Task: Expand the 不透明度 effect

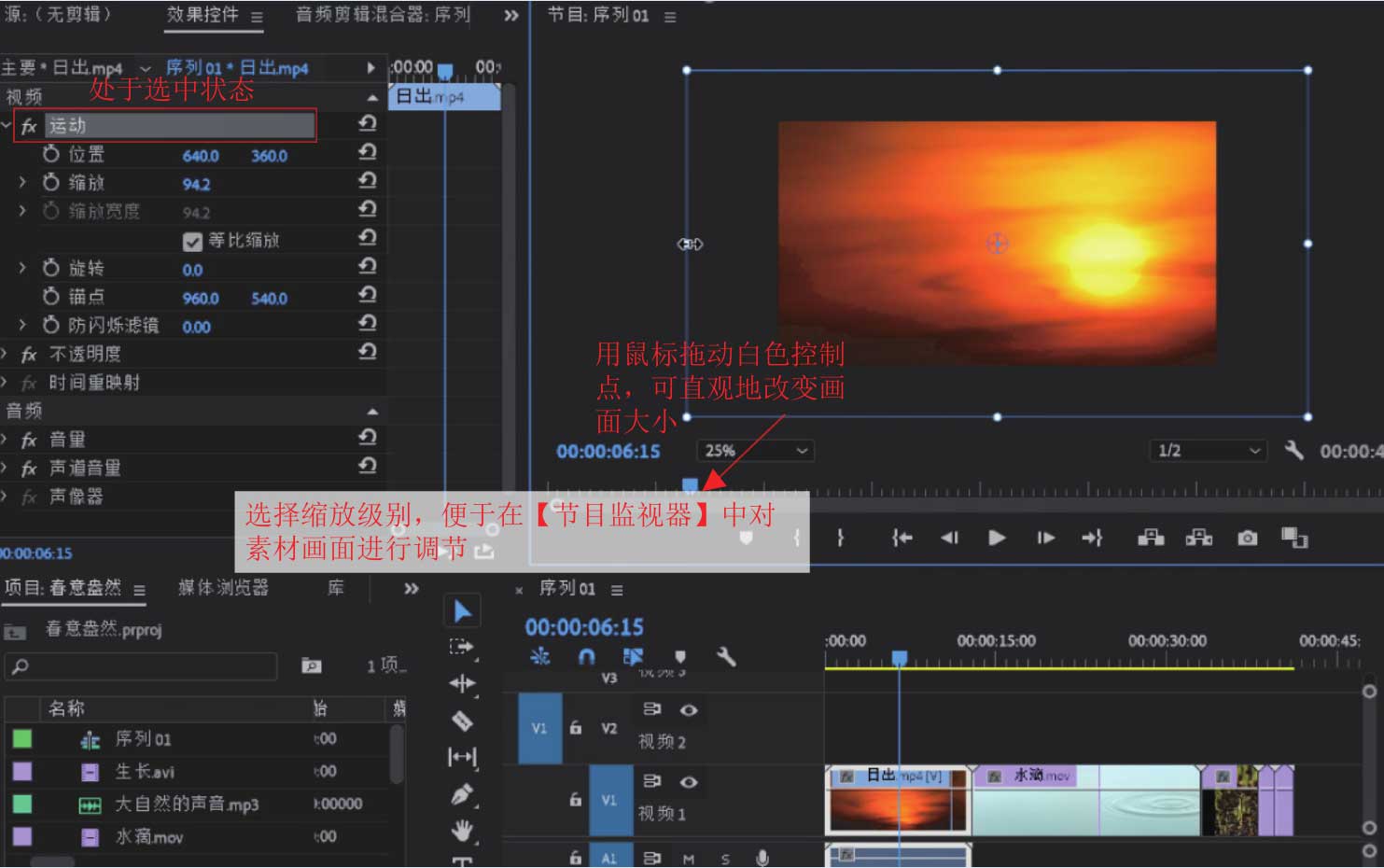Action: (x=5, y=354)
